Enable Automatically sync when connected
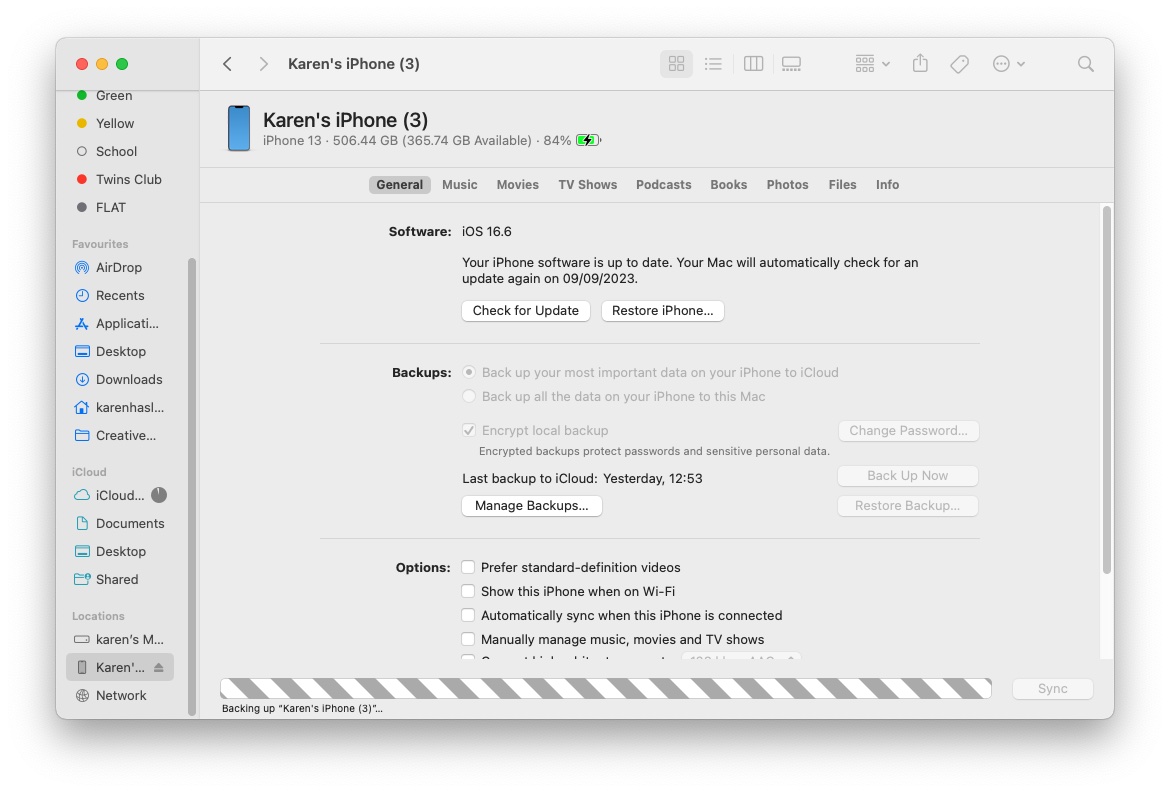The height and width of the screenshot is (793, 1170). click(x=468, y=615)
